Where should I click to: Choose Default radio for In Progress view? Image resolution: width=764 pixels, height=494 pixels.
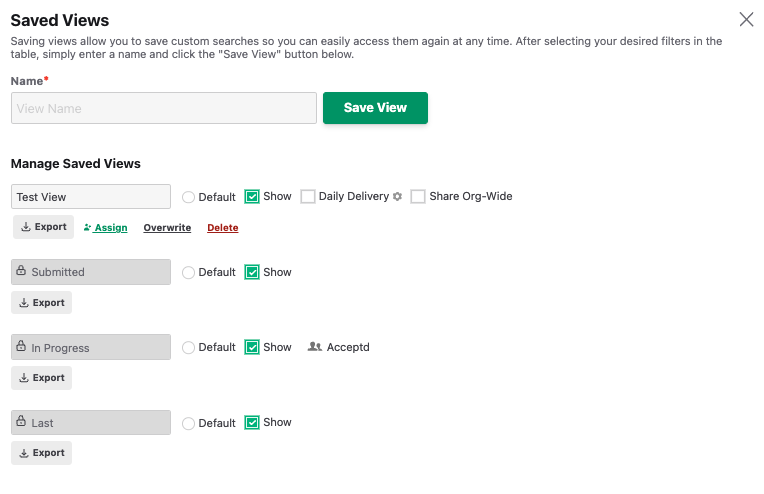coord(189,348)
